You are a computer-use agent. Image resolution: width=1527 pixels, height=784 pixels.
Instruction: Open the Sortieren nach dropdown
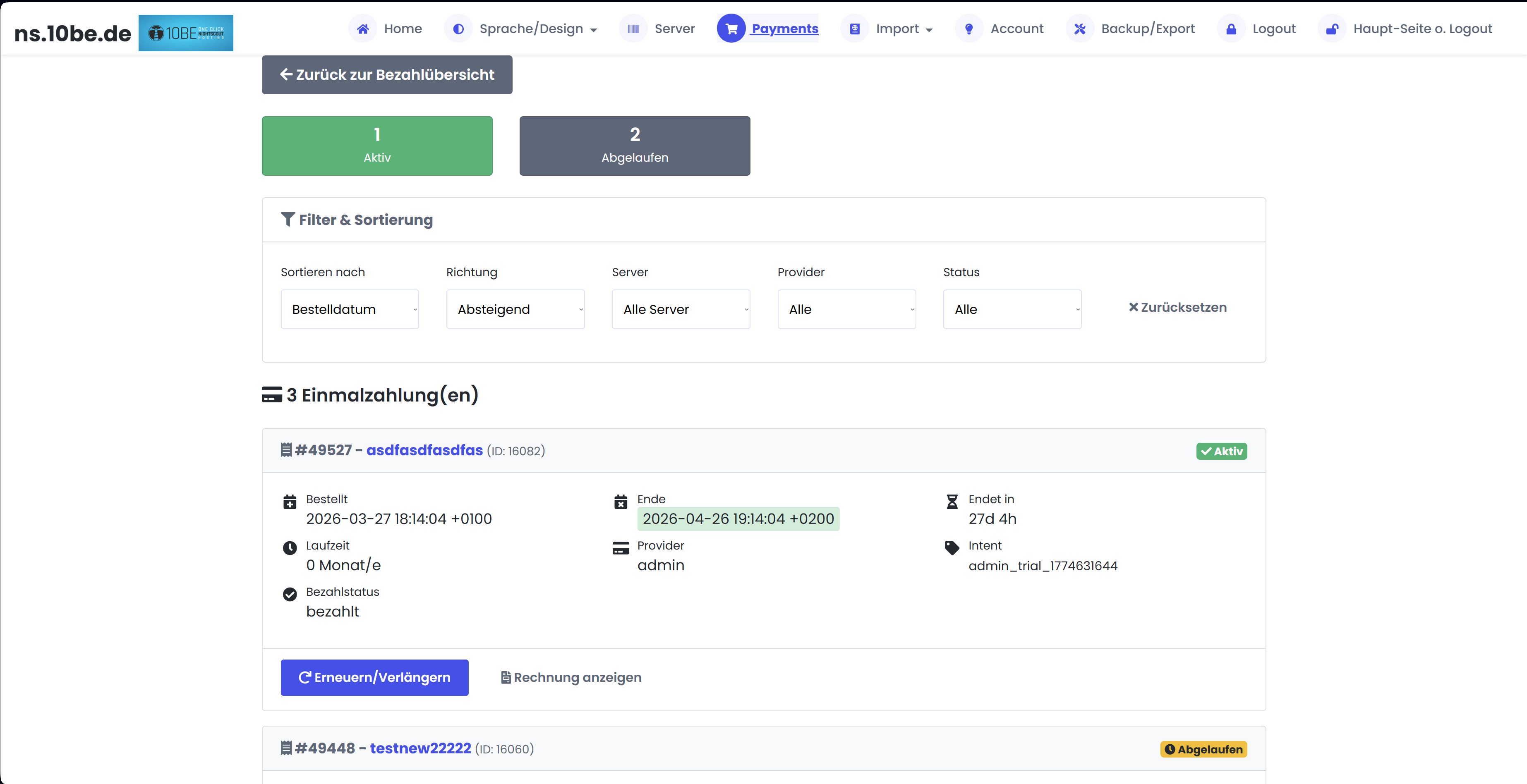pyautogui.click(x=350, y=309)
